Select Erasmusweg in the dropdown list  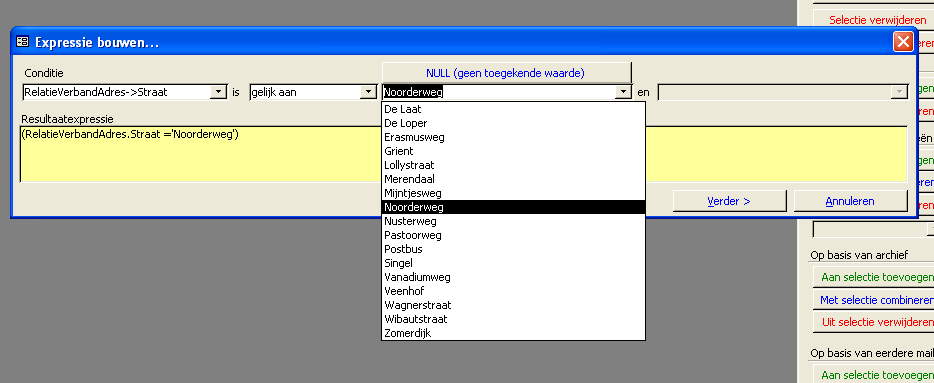[513, 137]
